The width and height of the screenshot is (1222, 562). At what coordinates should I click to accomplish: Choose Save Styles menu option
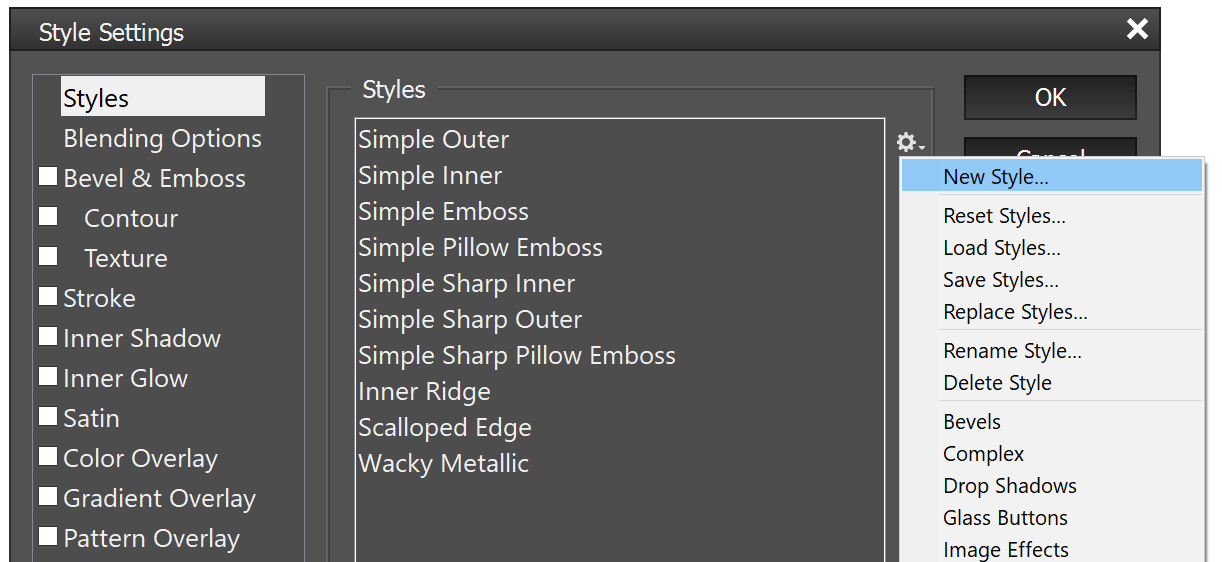pos(1001,280)
